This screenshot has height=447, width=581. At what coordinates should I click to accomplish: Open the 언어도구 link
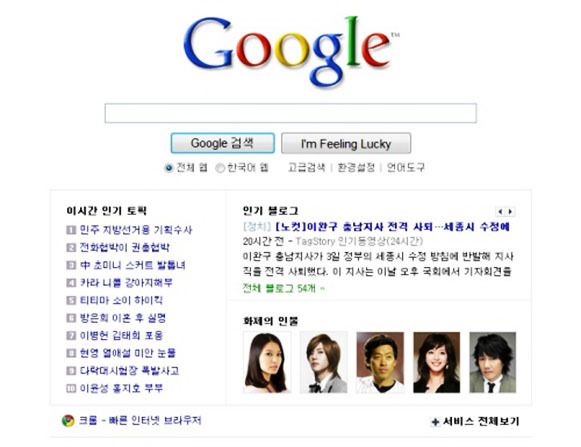[405, 168]
